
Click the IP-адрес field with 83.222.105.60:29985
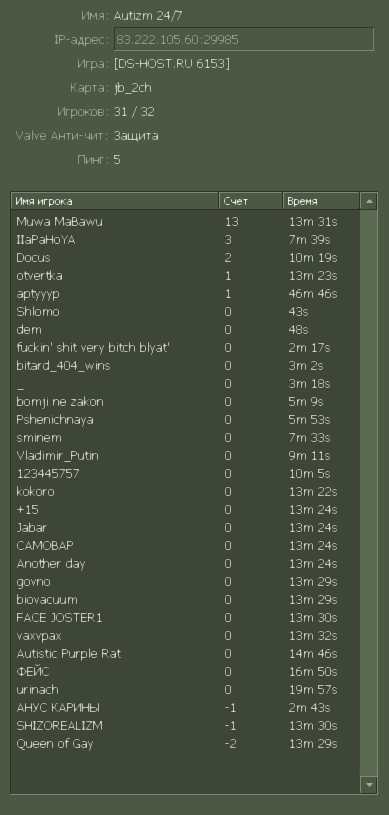pyautogui.click(x=243, y=40)
